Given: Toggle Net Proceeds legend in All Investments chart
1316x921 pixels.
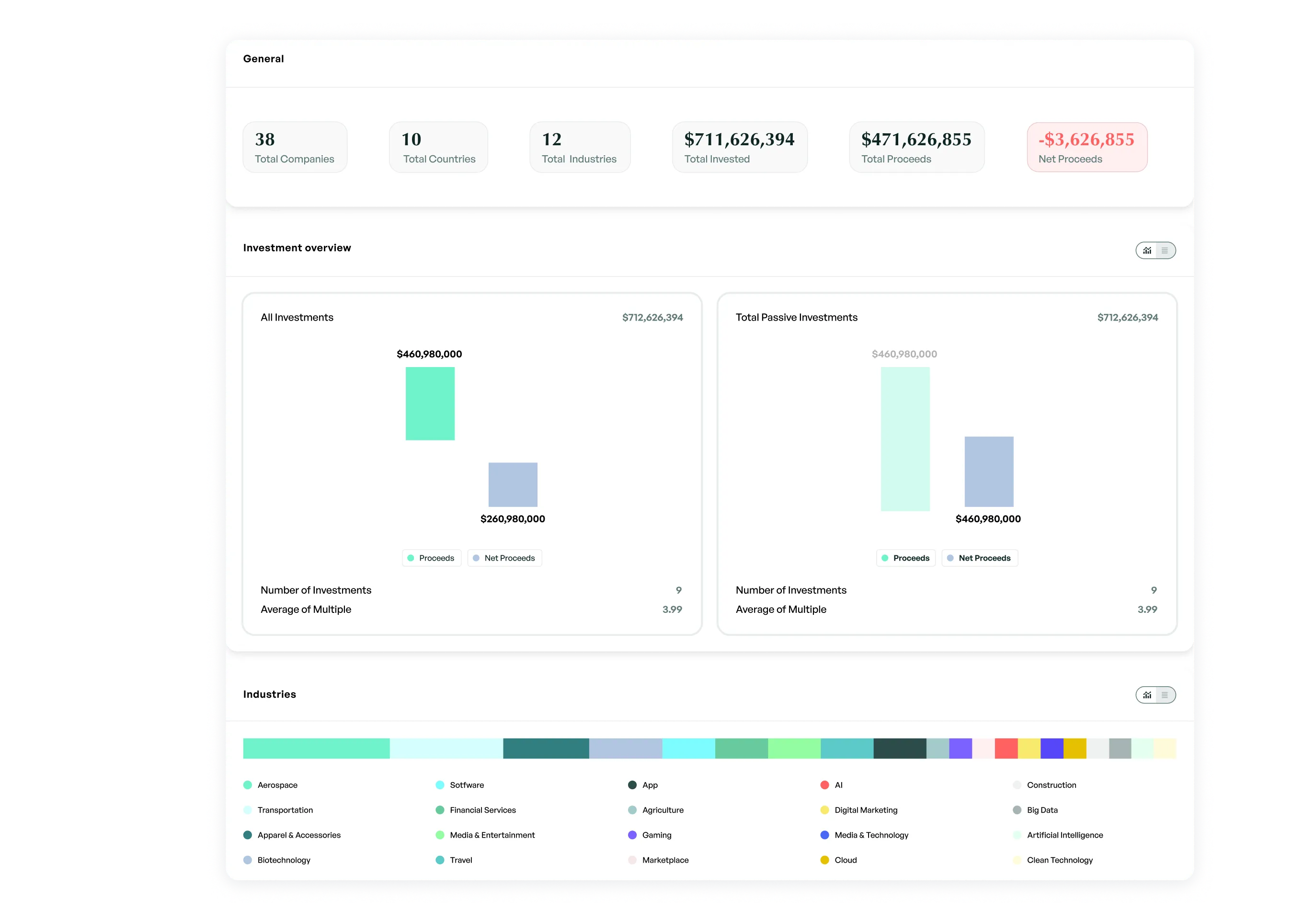Looking at the screenshot, I should click(x=504, y=558).
